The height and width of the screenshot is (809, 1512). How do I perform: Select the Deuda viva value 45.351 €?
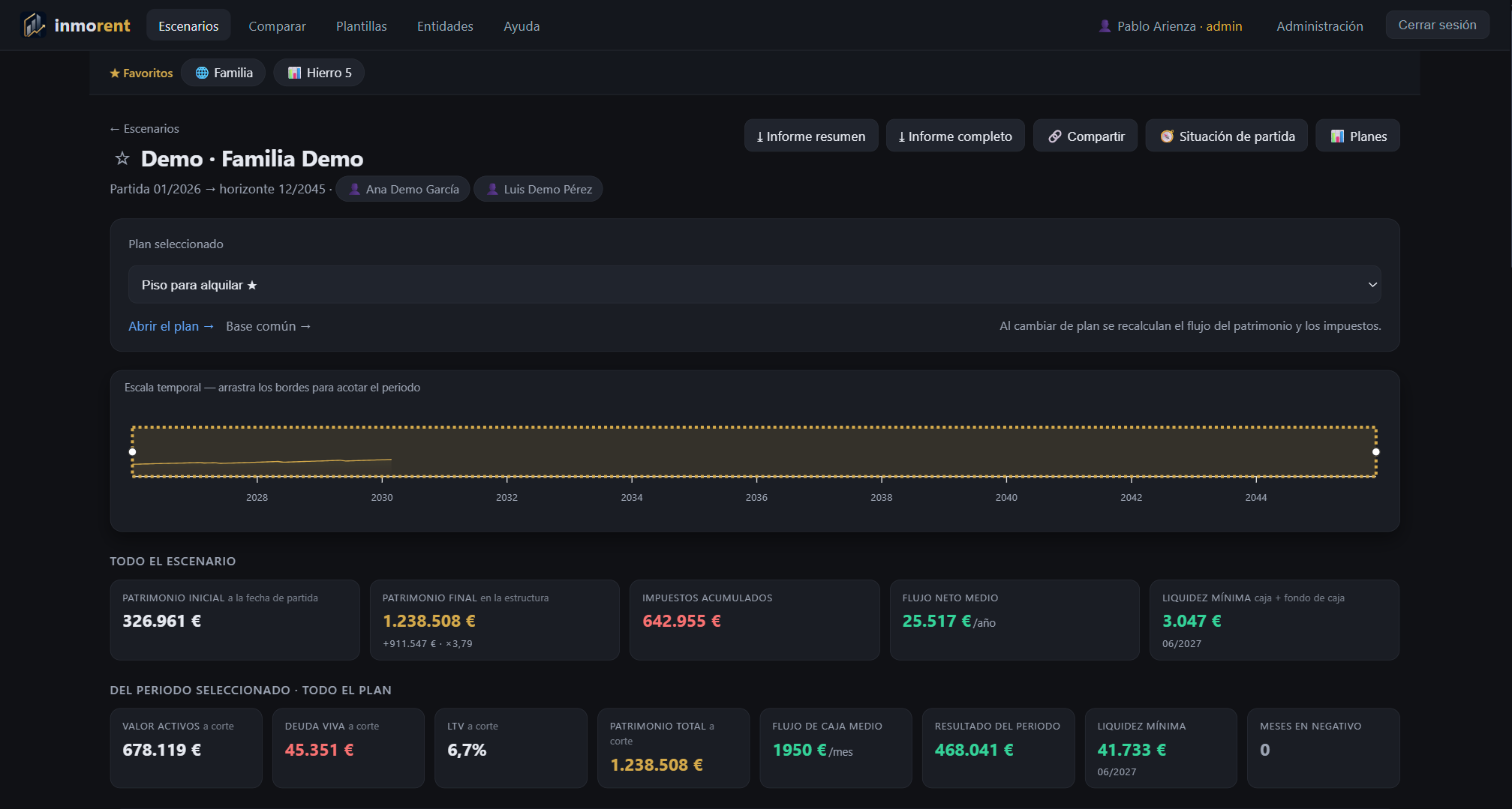(319, 749)
